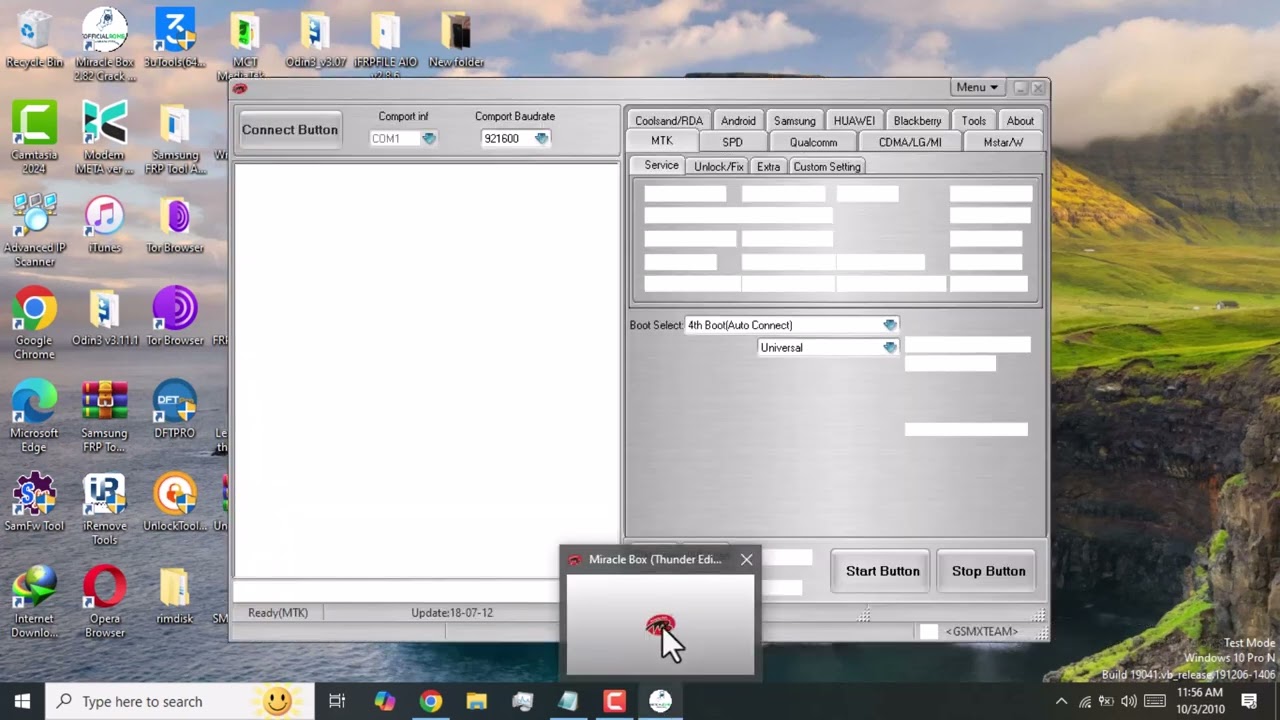Open the DFTPRO desktop icon
This screenshot has height=720, width=1280.
tap(175, 410)
